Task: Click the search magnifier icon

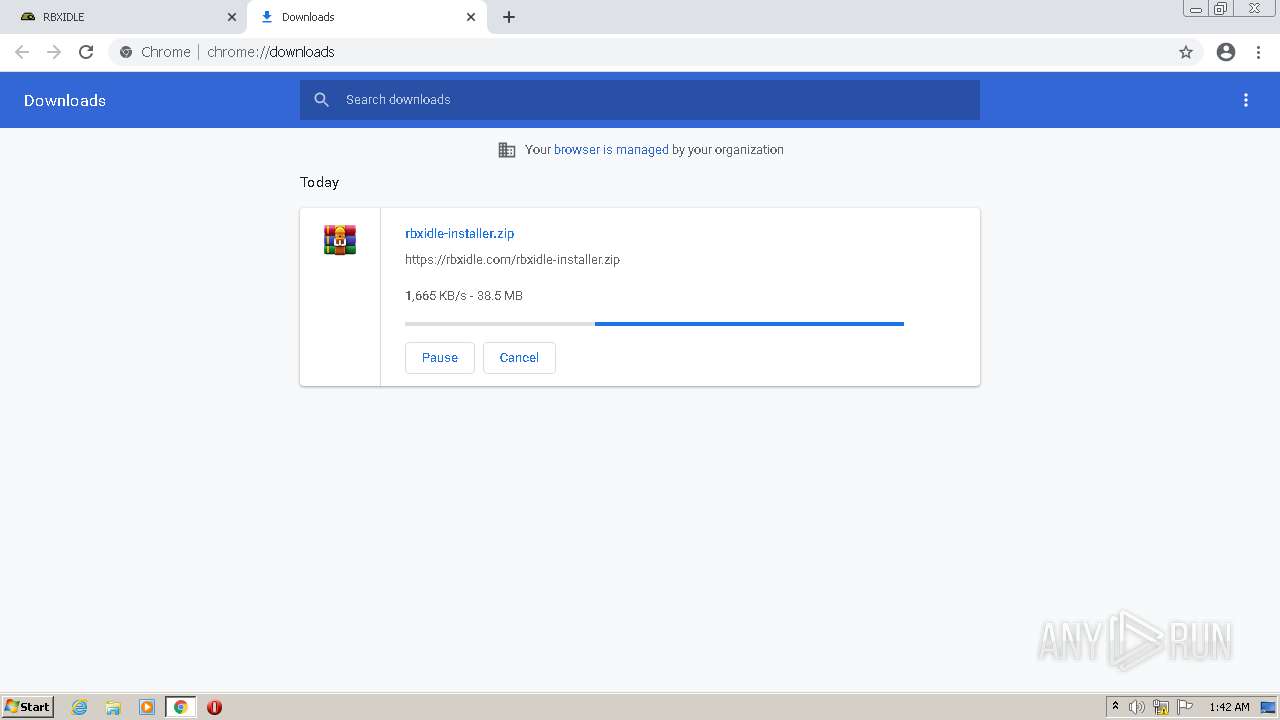Action: pos(321,100)
